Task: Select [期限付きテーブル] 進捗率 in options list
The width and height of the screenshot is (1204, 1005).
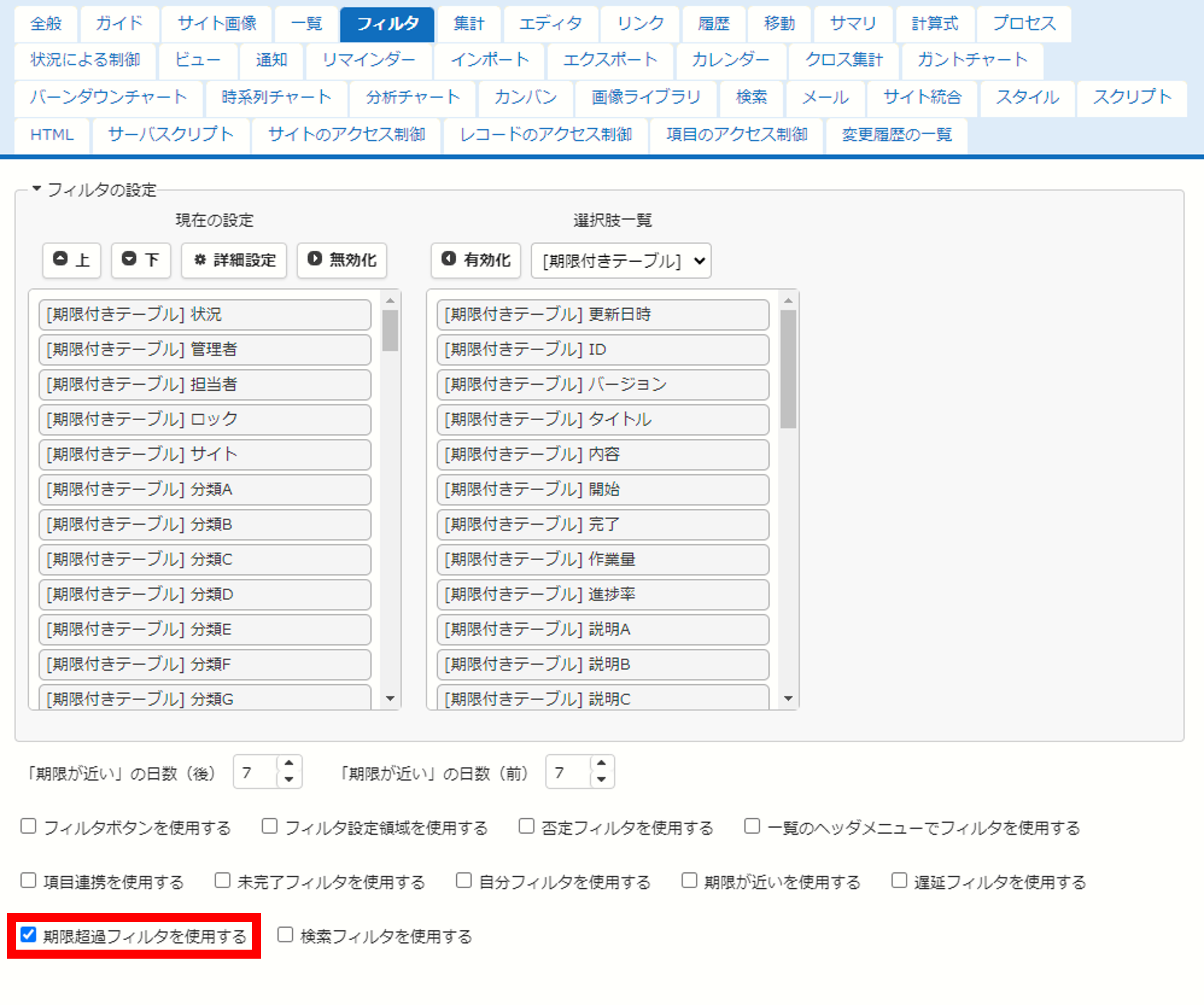Action: click(603, 595)
